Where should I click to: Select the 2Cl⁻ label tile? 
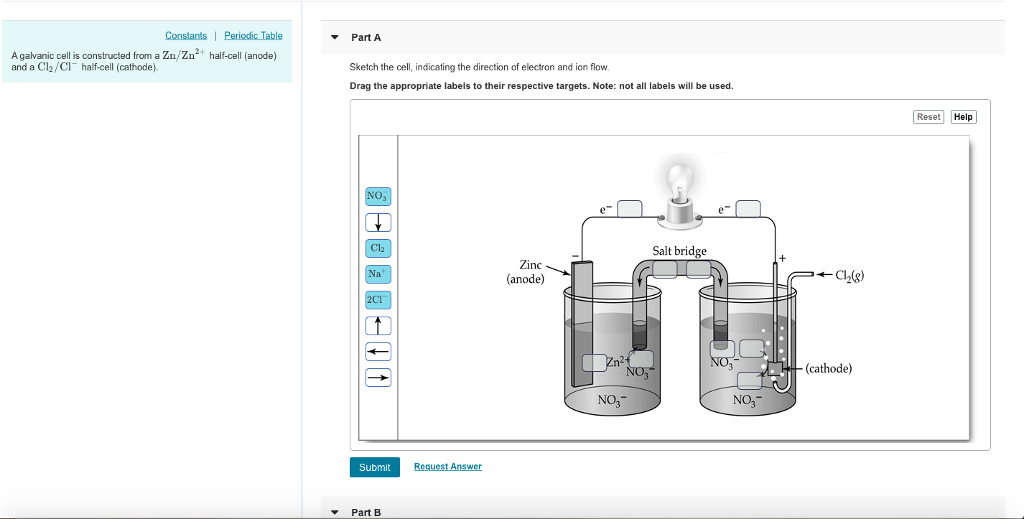coord(378,299)
